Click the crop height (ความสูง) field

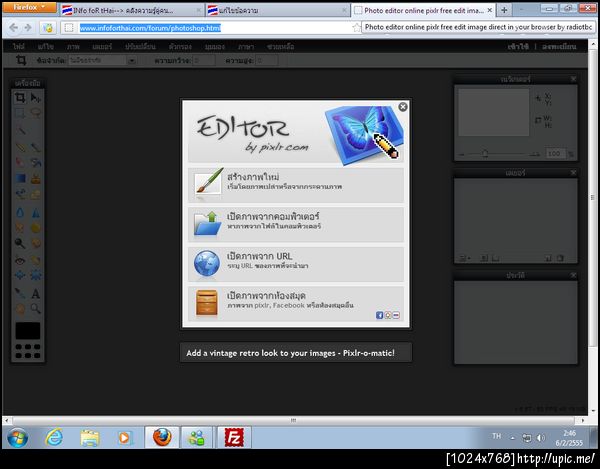pyautogui.click(x=267, y=60)
